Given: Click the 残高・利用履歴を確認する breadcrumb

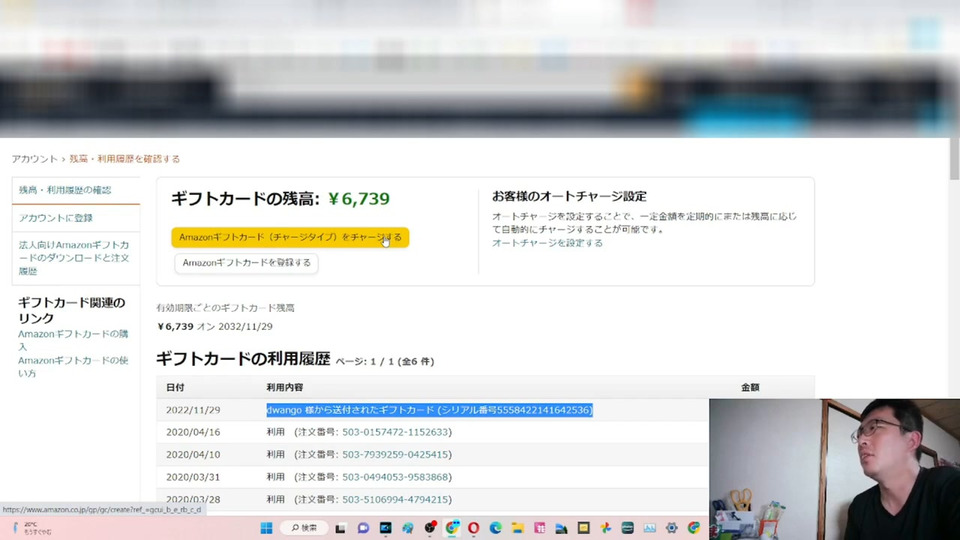Looking at the screenshot, I should (124, 159).
